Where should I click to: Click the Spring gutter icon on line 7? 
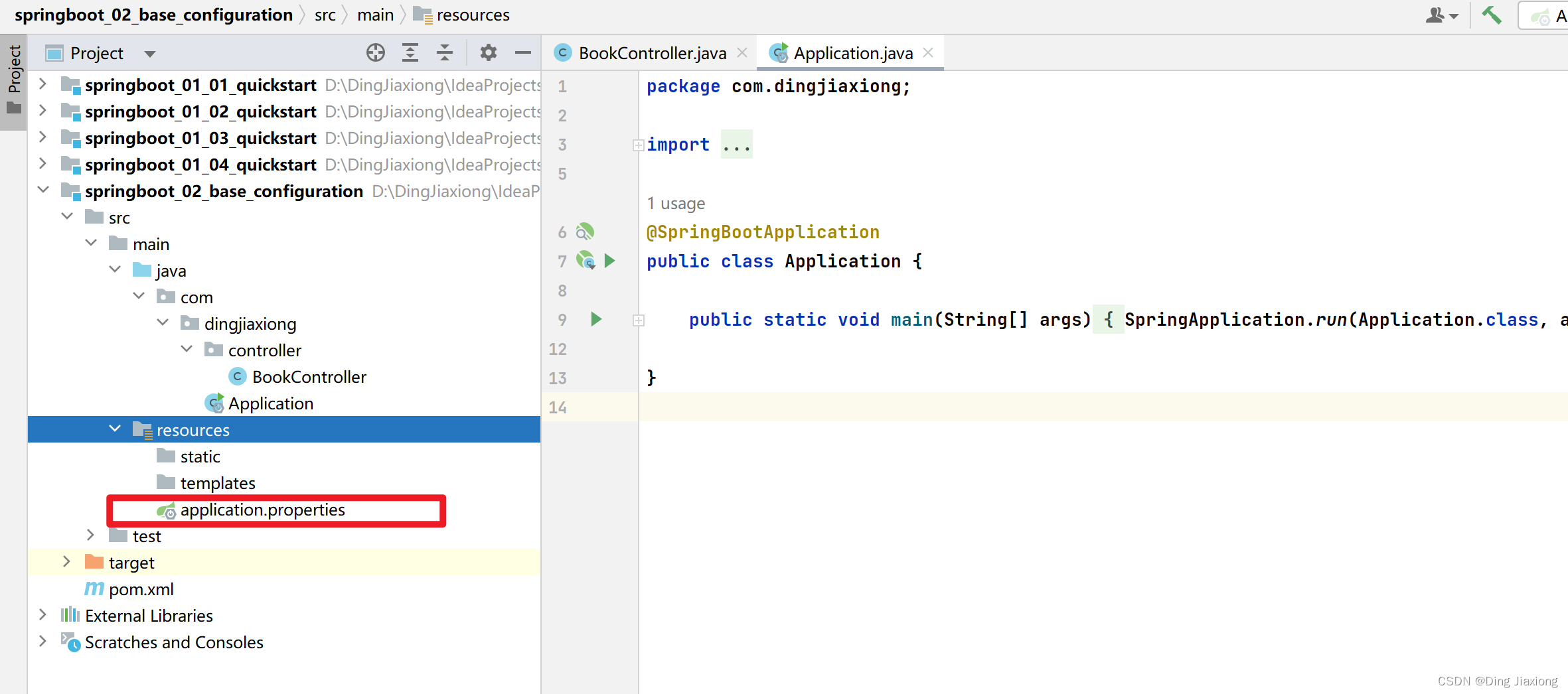point(586,260)
